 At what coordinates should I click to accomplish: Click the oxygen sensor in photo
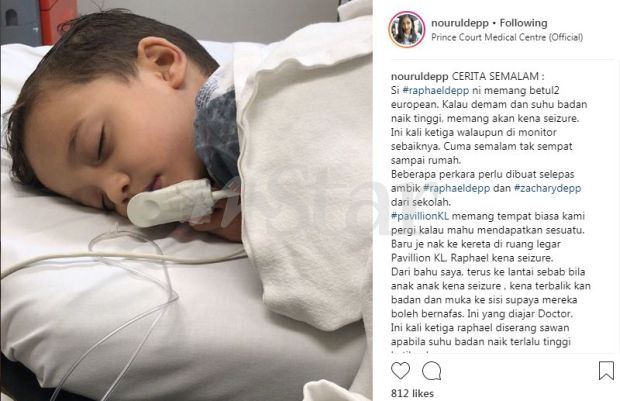coord(170,202)
